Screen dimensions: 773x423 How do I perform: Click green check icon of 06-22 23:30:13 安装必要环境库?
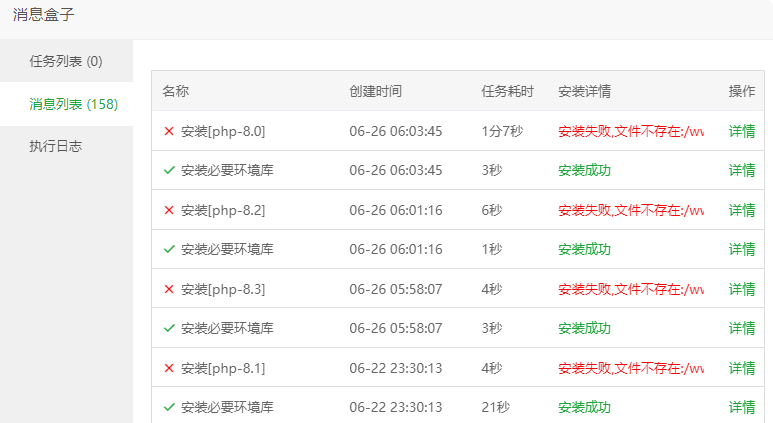[x=169, y=407]
